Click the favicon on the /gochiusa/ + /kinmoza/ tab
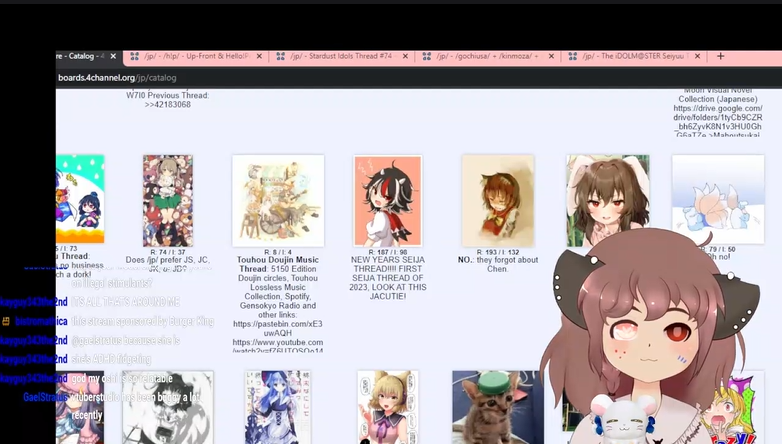 pos(427,57)
